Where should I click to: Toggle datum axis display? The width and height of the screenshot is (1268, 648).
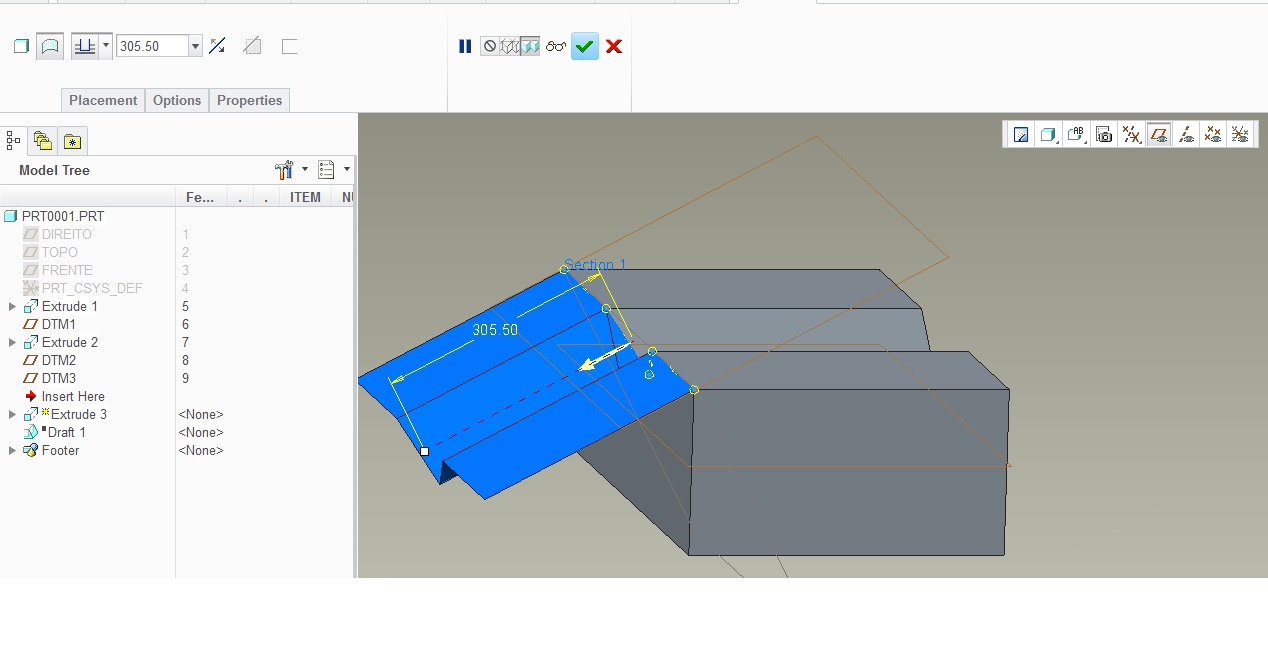1186,134
